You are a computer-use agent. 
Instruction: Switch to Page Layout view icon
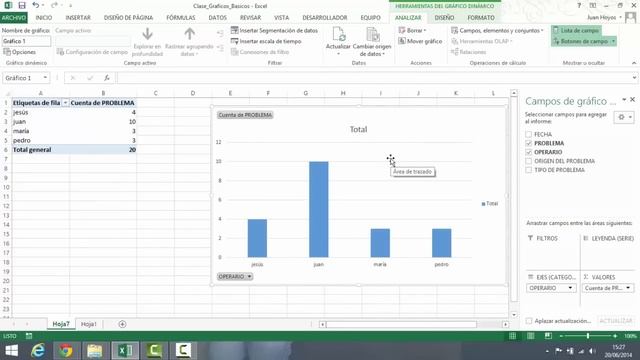coord(530,336)
